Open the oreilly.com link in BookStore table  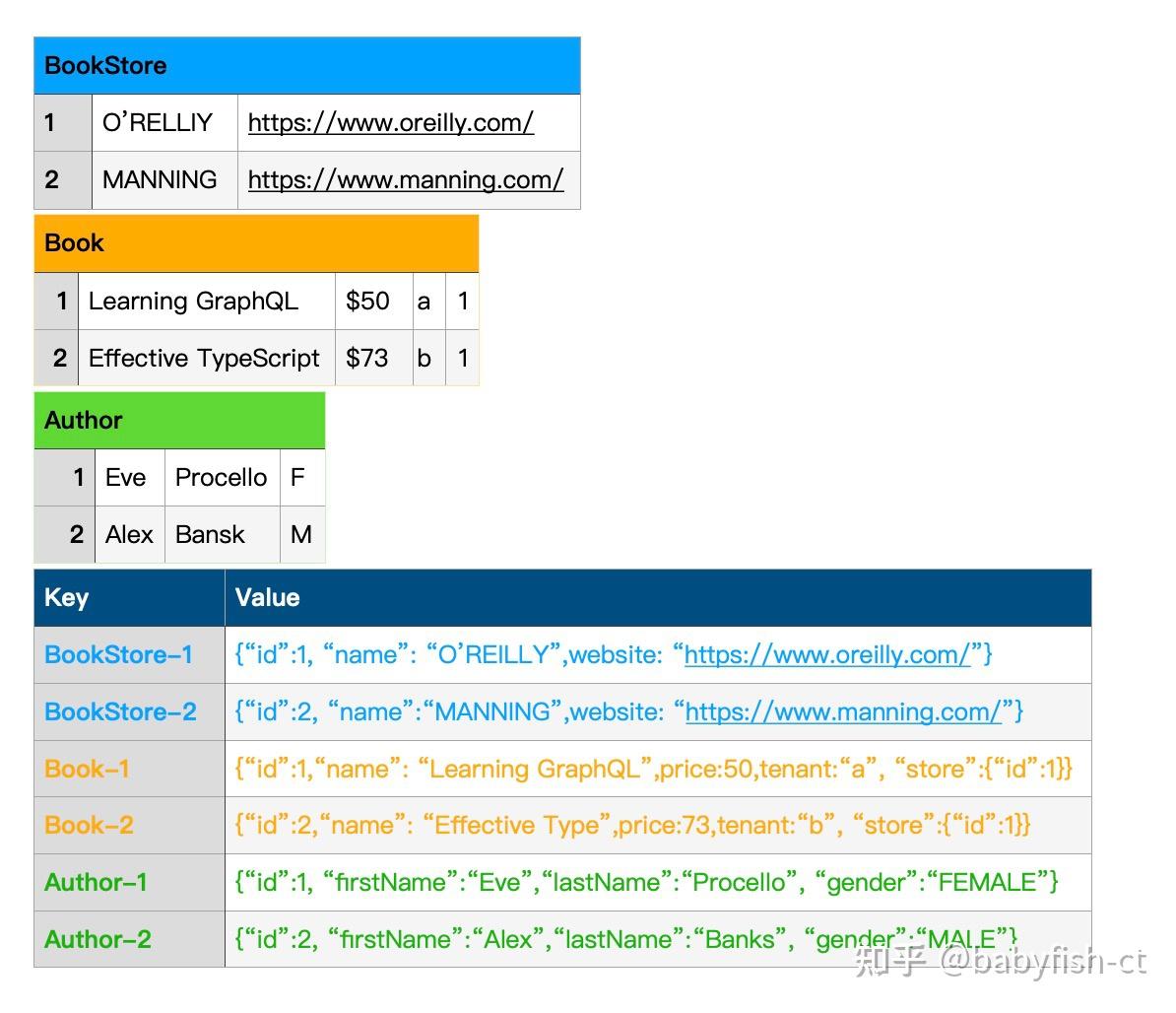[390, 122]
